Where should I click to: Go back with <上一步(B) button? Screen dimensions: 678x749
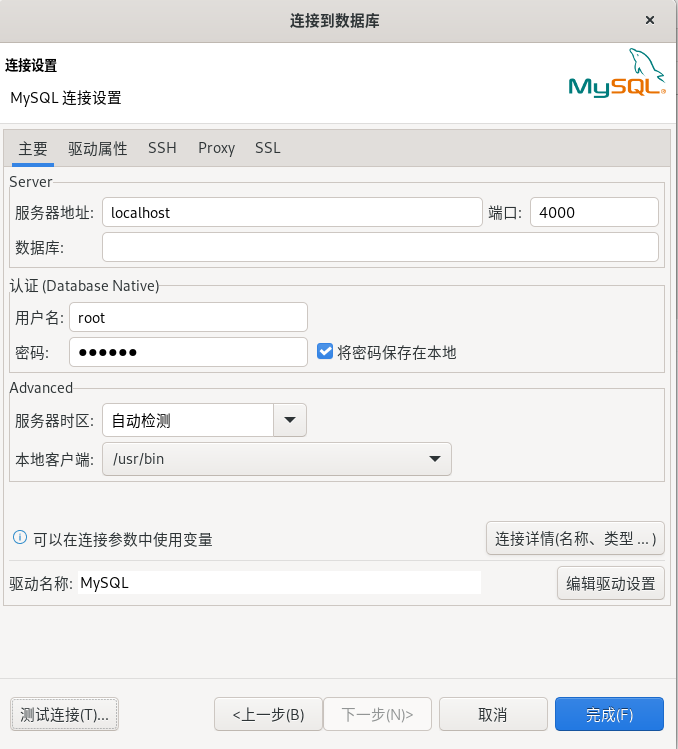(x=268, y=714)
